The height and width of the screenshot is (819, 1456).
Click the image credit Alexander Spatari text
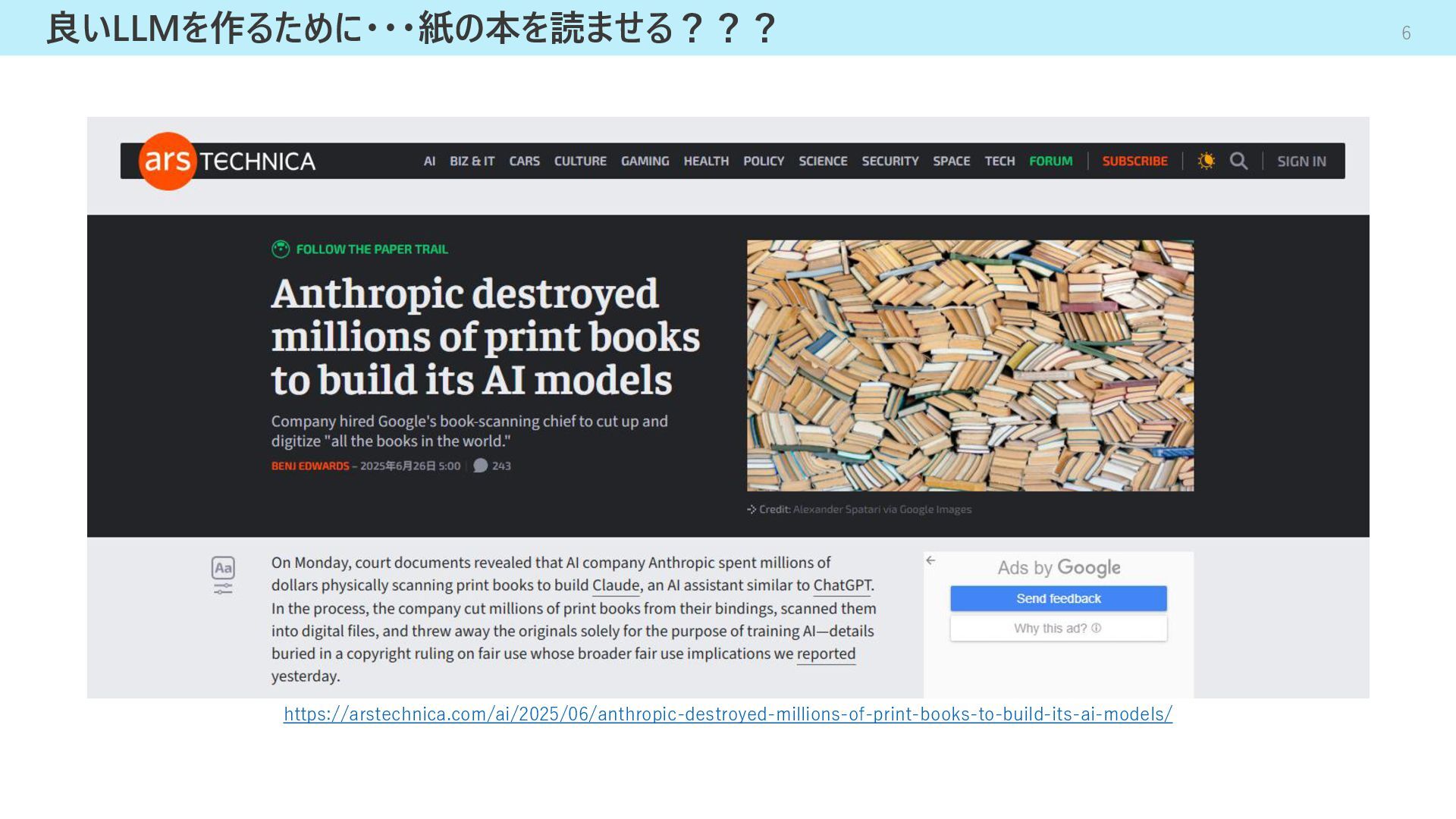[882, 509]
